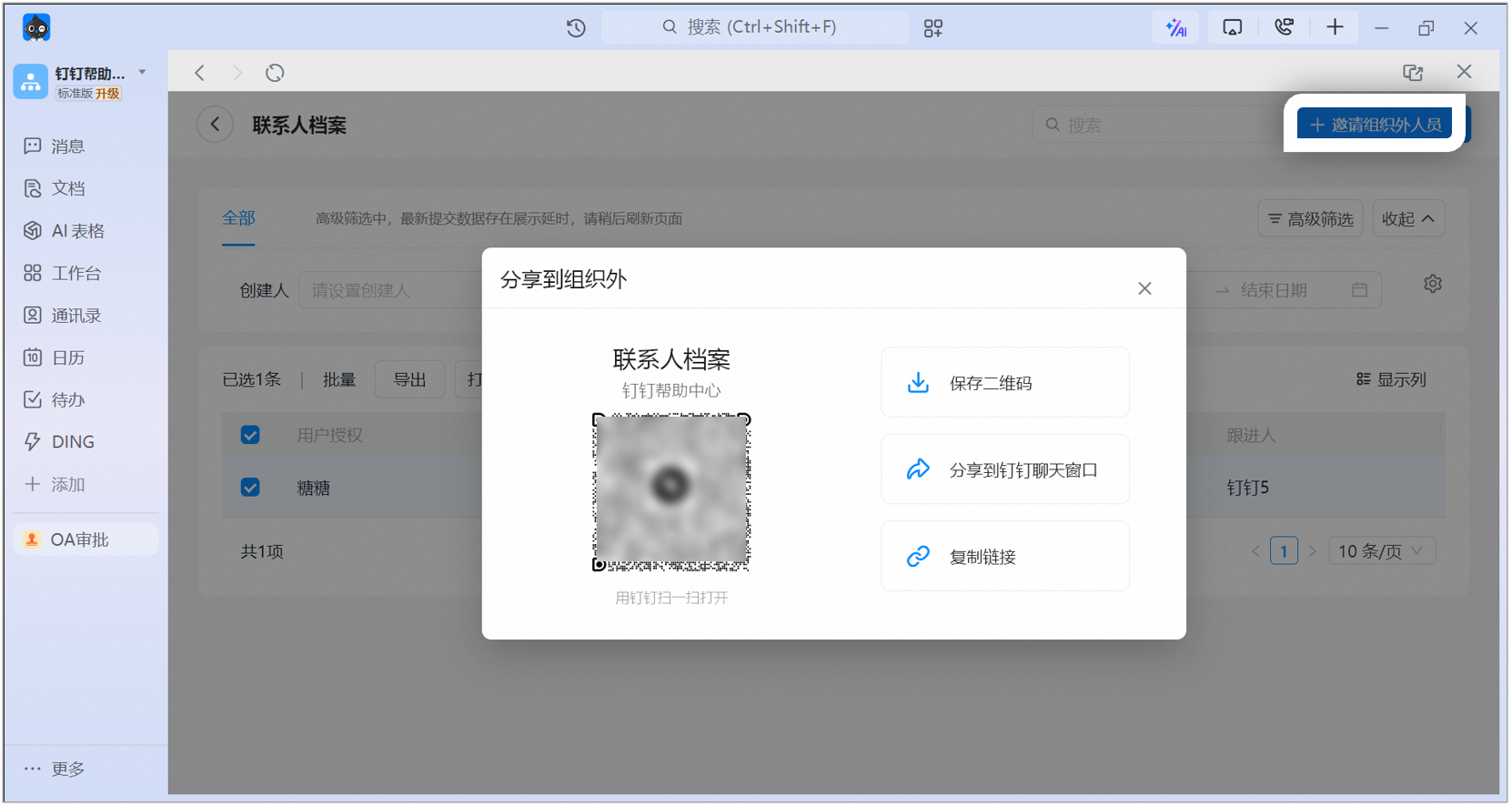Open the history clock icon in title bar
Image resolution: width=1512 pixels, height=806 pixels.
tap(576, 28)
